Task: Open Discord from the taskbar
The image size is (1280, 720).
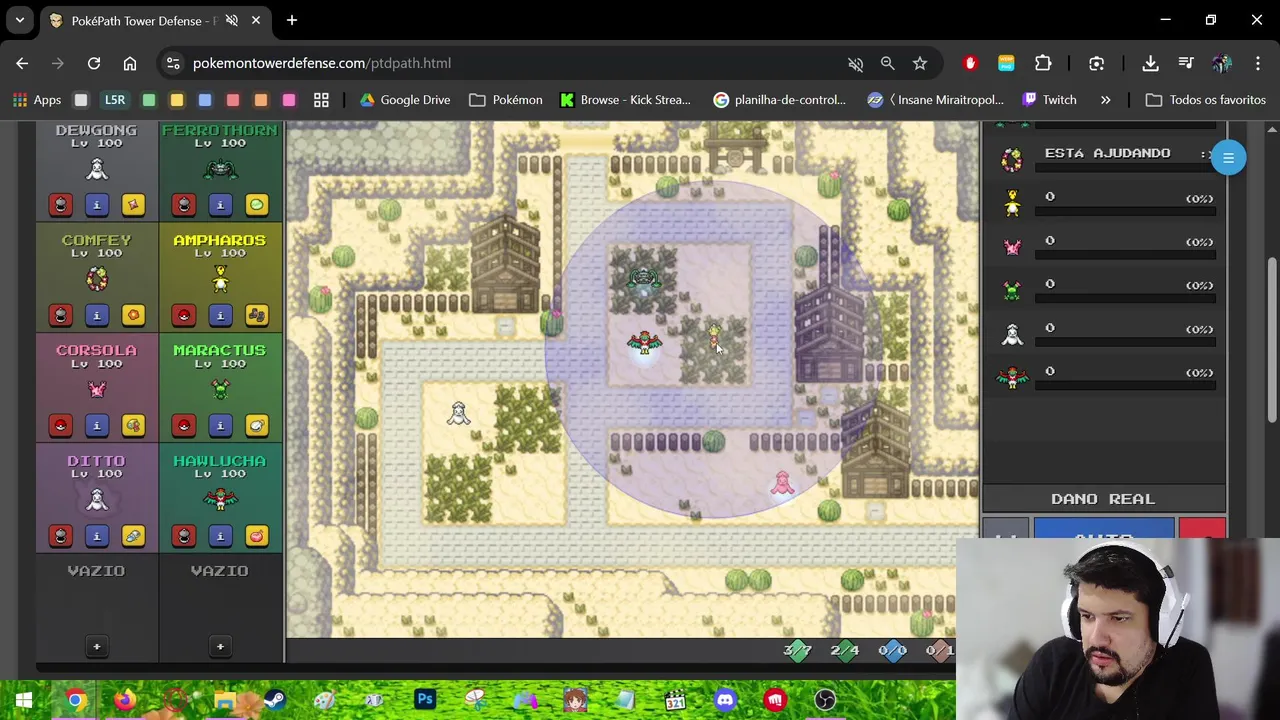Action: coord(726,700)
